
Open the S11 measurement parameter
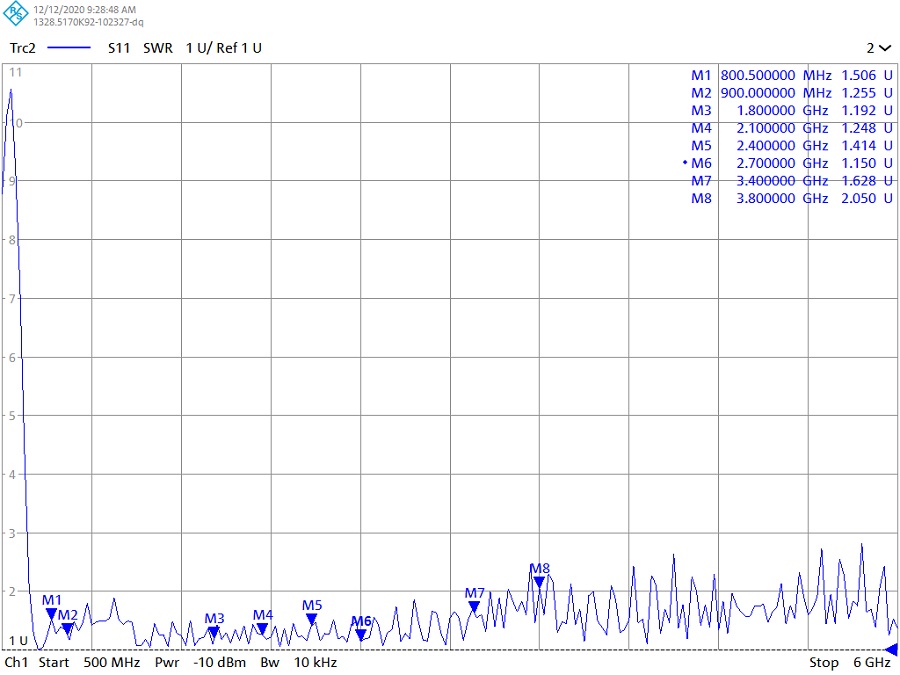[120, 48]
